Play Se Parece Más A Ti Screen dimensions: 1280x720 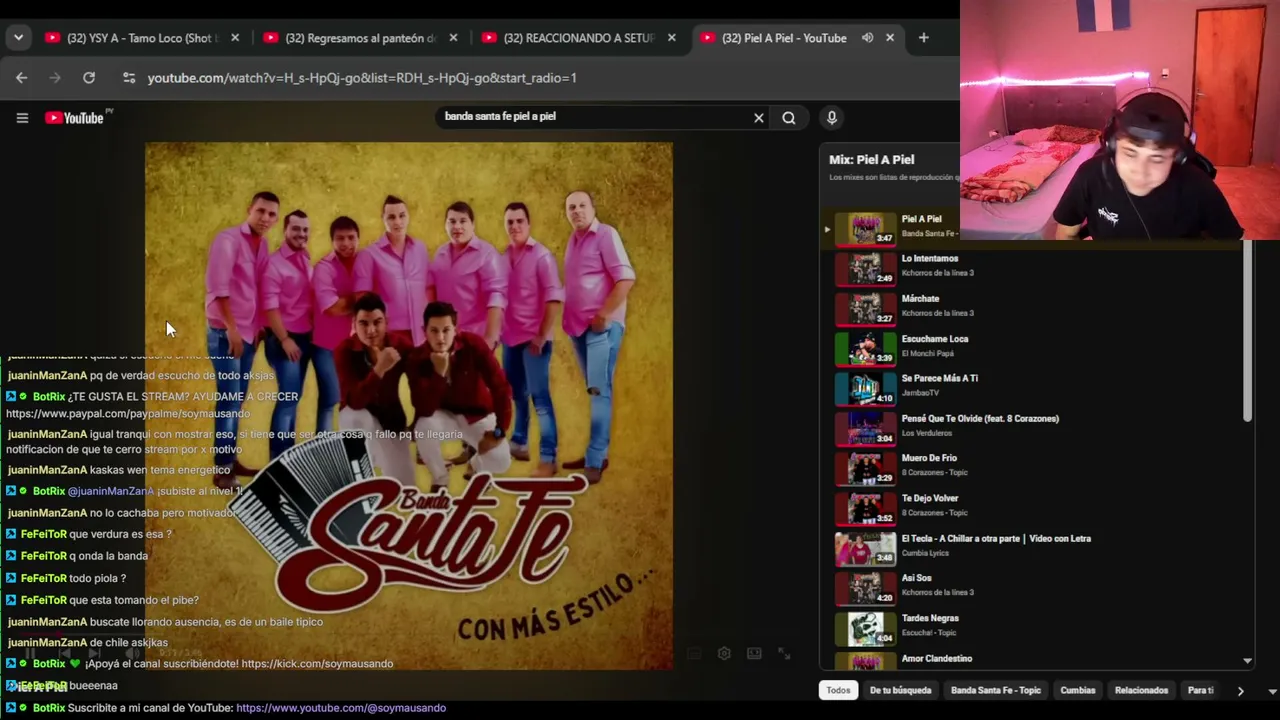(x=940, y=379)
